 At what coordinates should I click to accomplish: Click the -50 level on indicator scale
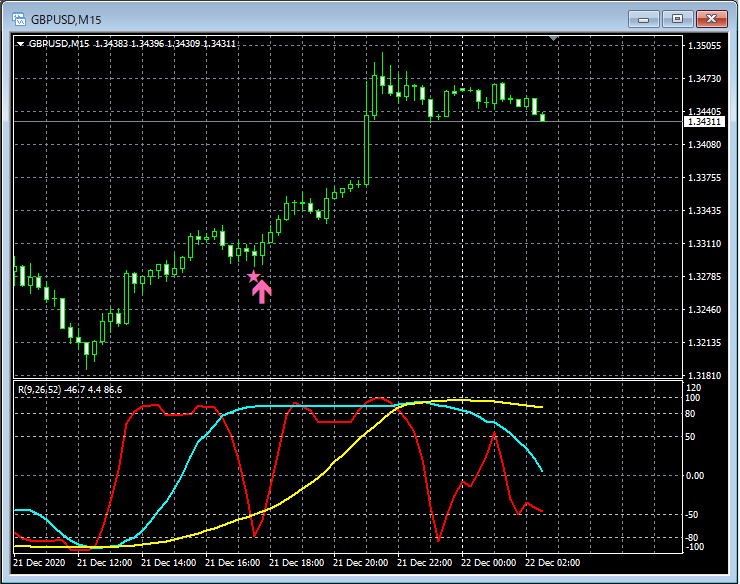pyautogui.click(x=694, y=514)
